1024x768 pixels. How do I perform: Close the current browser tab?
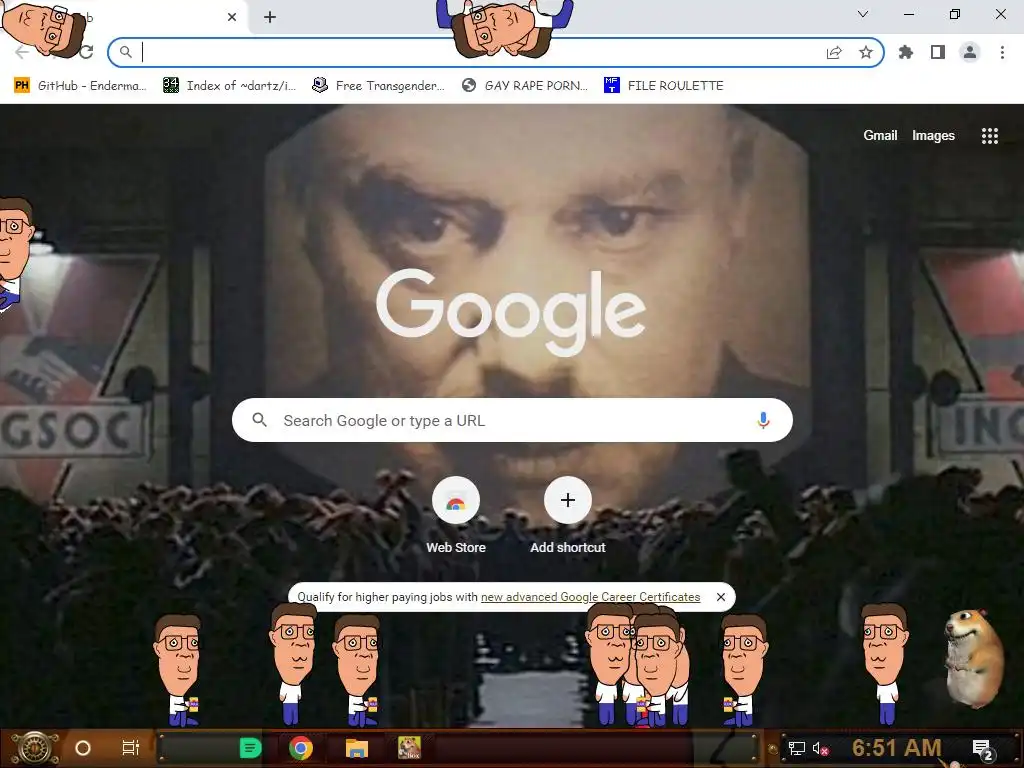click(x=232, y=17)
